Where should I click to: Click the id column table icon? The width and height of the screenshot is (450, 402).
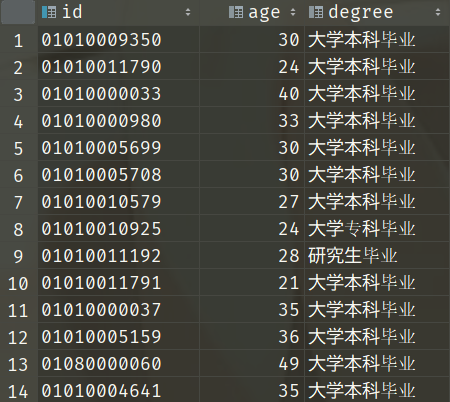pyautogui.click(x=49, y=12)
